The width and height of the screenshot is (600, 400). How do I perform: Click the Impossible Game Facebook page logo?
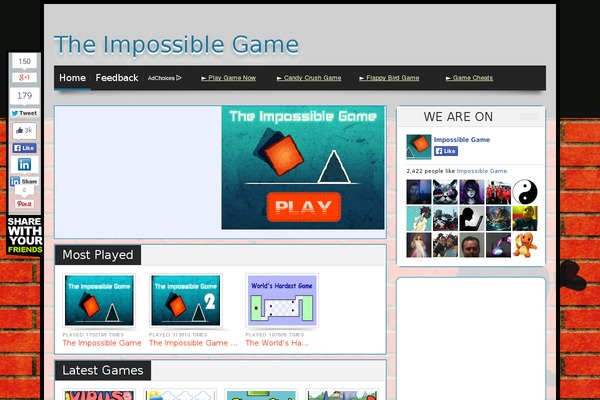pyautogui.click(x=419, y=147)
